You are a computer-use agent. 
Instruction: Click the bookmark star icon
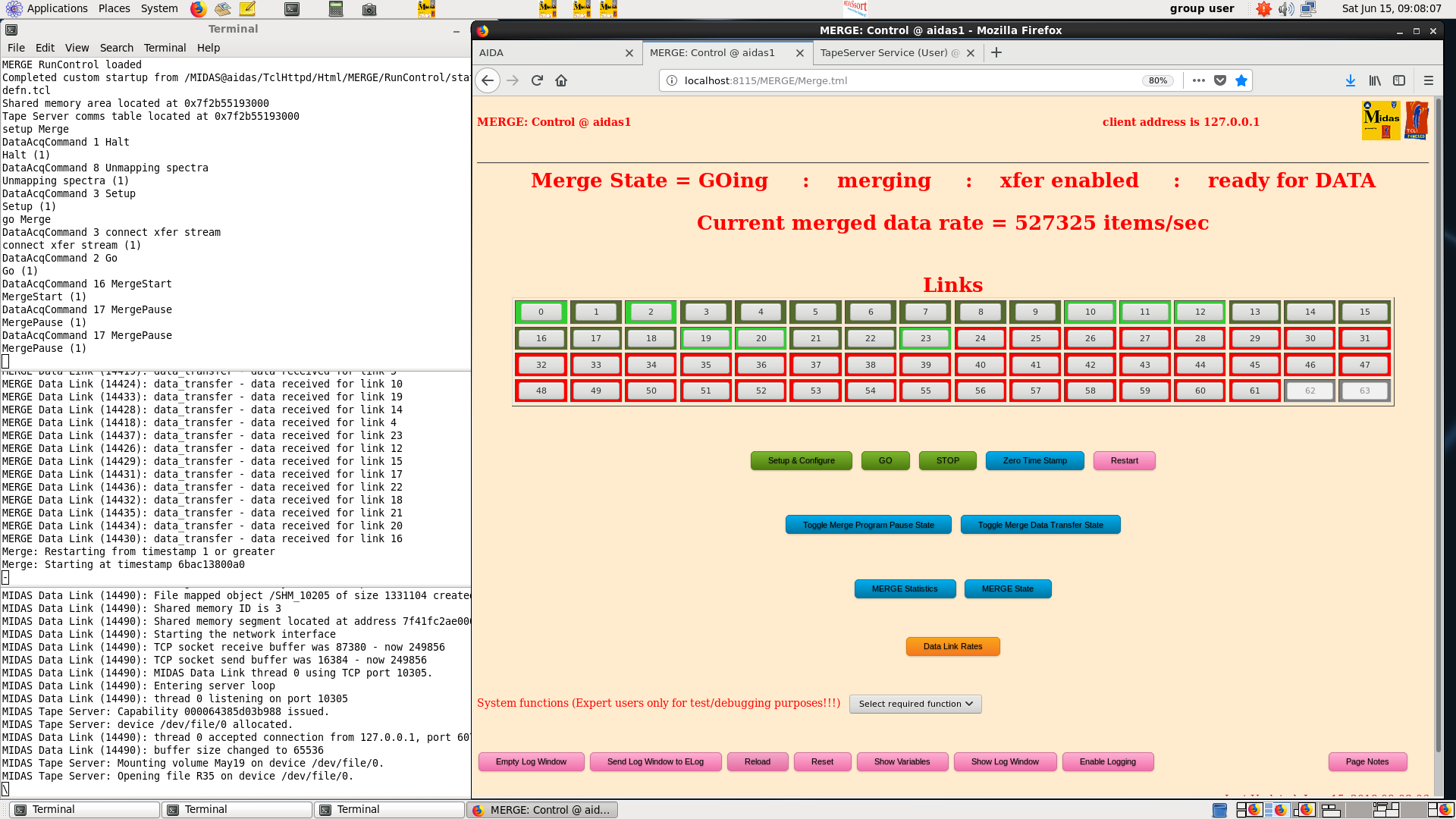click(x=1241, y=80)
